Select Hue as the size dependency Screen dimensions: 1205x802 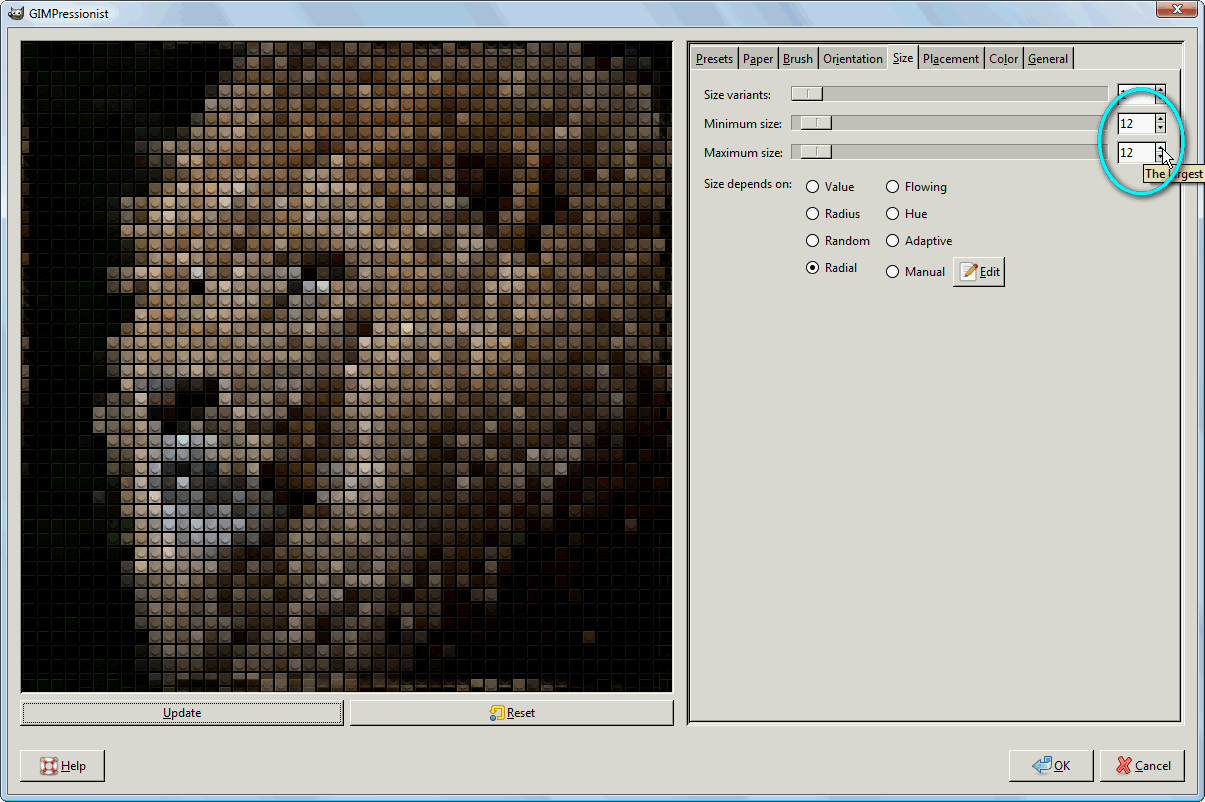(906, 214)
